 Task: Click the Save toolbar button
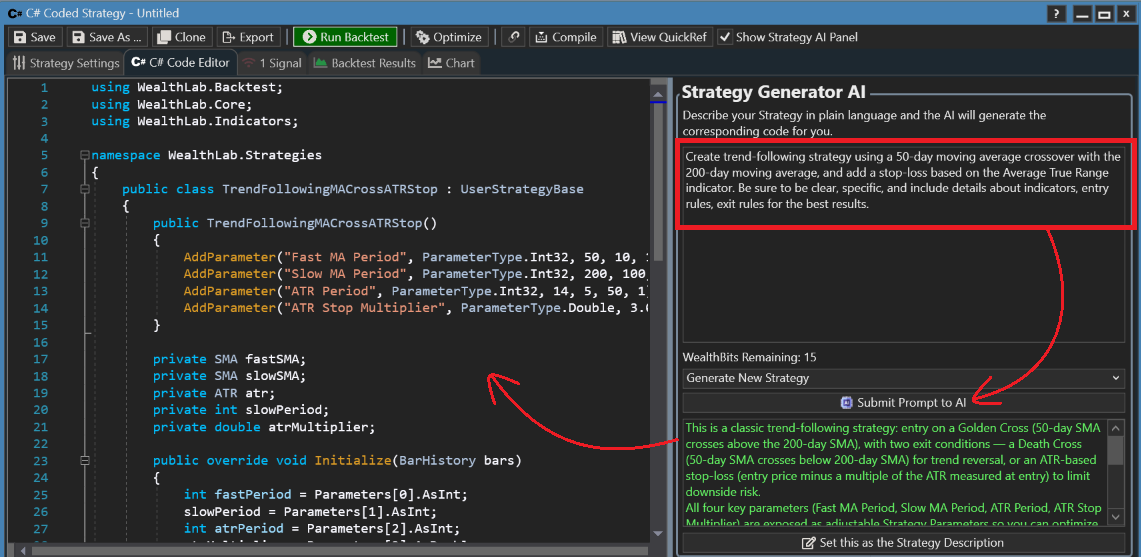35,37
